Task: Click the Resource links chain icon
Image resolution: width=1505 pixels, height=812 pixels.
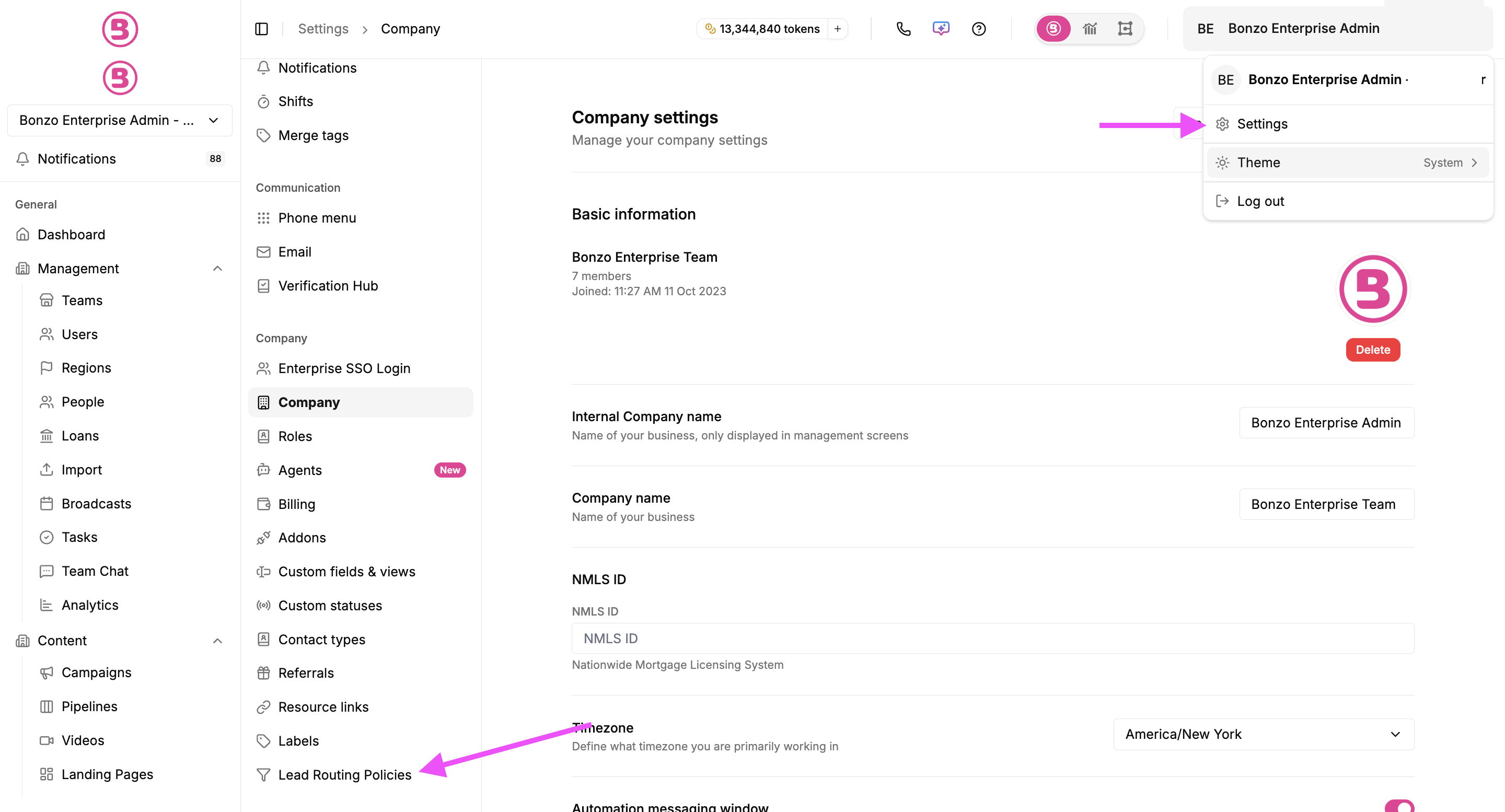Action: [263, 707]
